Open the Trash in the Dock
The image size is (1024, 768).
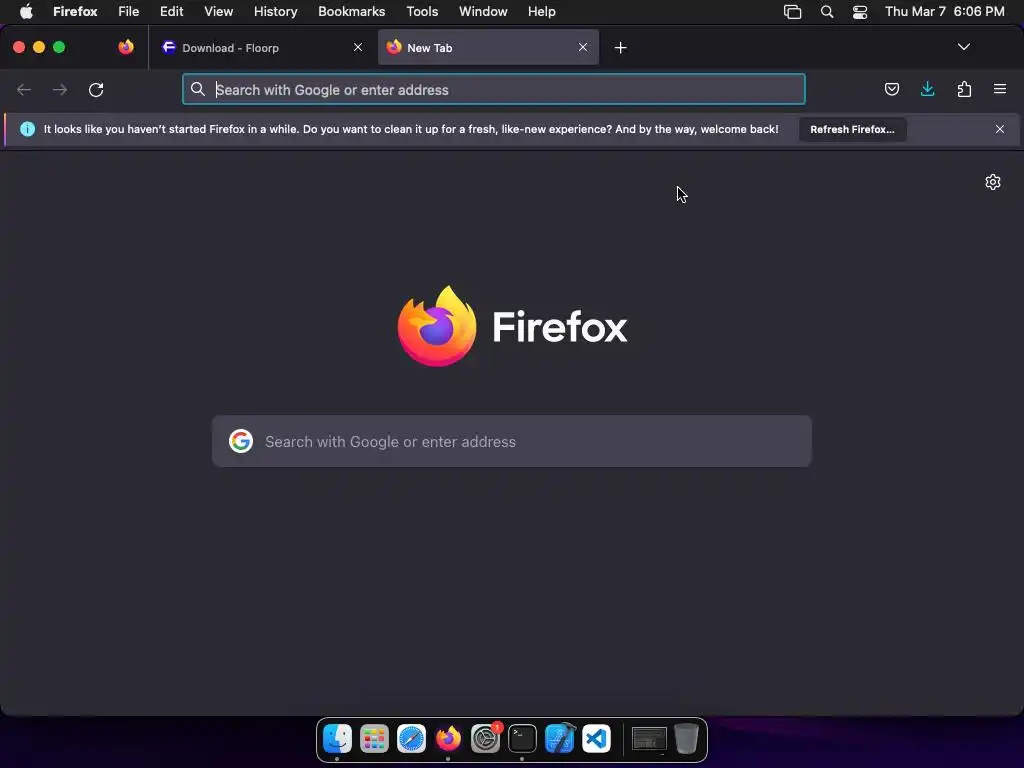coord(686,739)
